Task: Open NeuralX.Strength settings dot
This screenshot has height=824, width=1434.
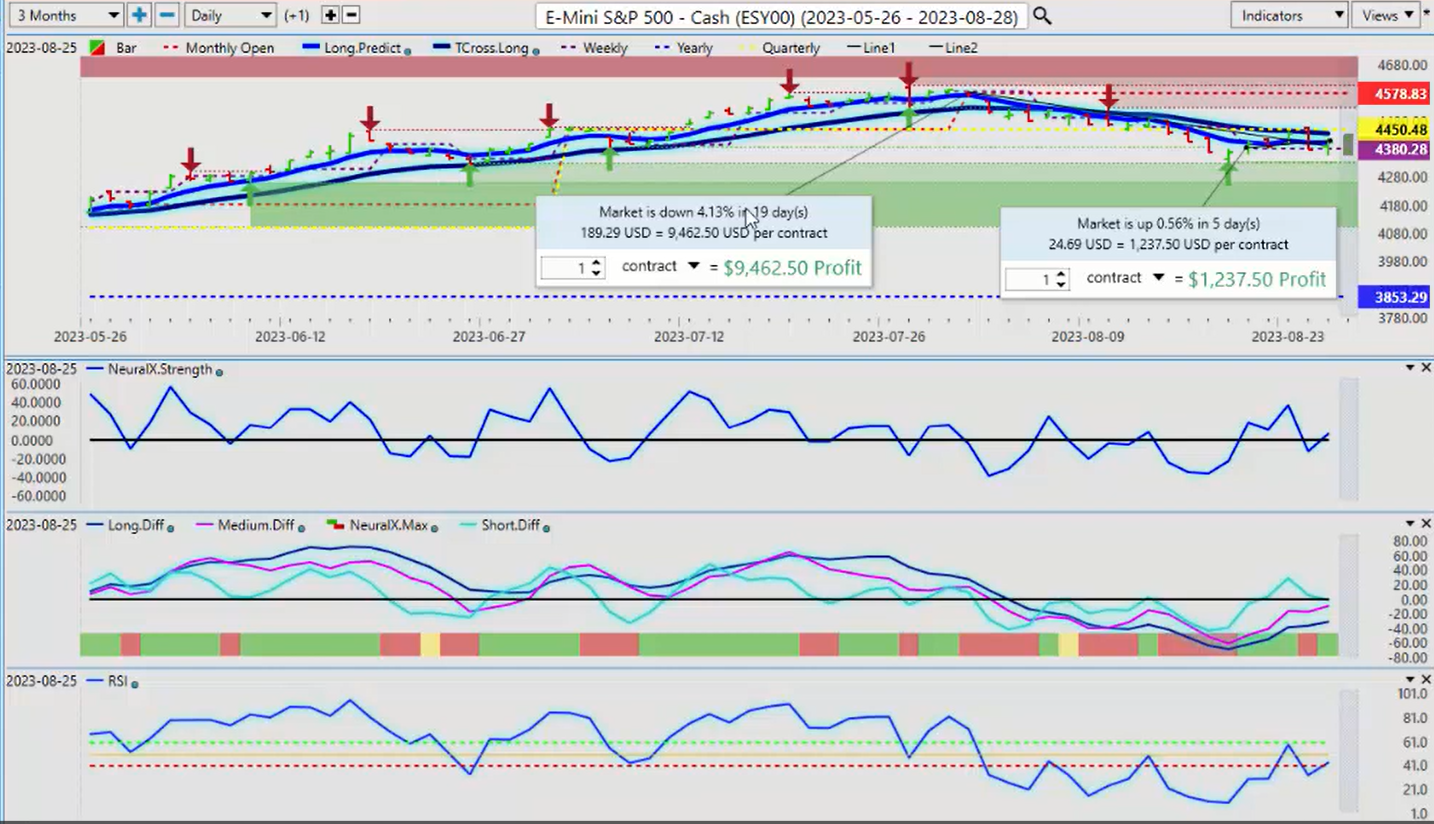Action: [219, 371]
